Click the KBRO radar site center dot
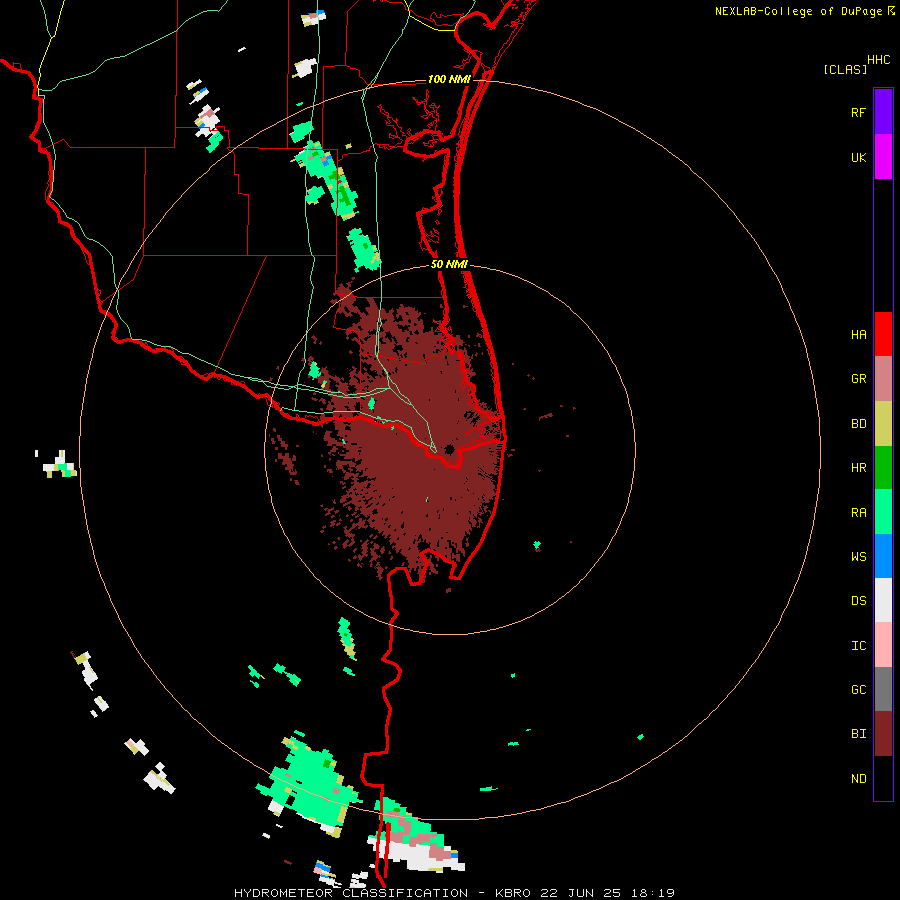The image size is (900, 900). tap(449, 449)
